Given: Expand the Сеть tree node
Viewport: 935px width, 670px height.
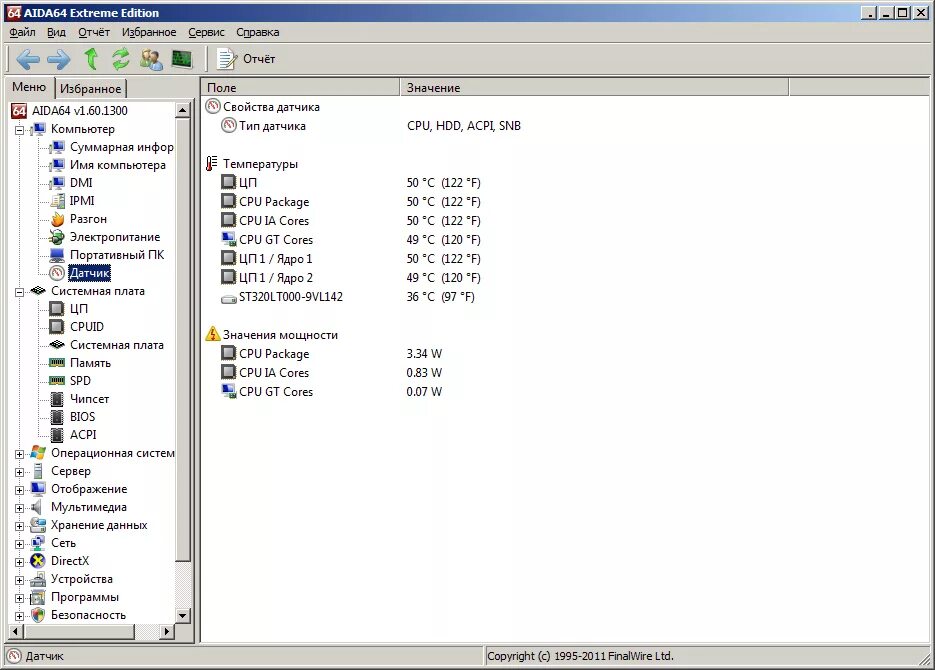Looking at the screenshot, I should pos(20,544).
